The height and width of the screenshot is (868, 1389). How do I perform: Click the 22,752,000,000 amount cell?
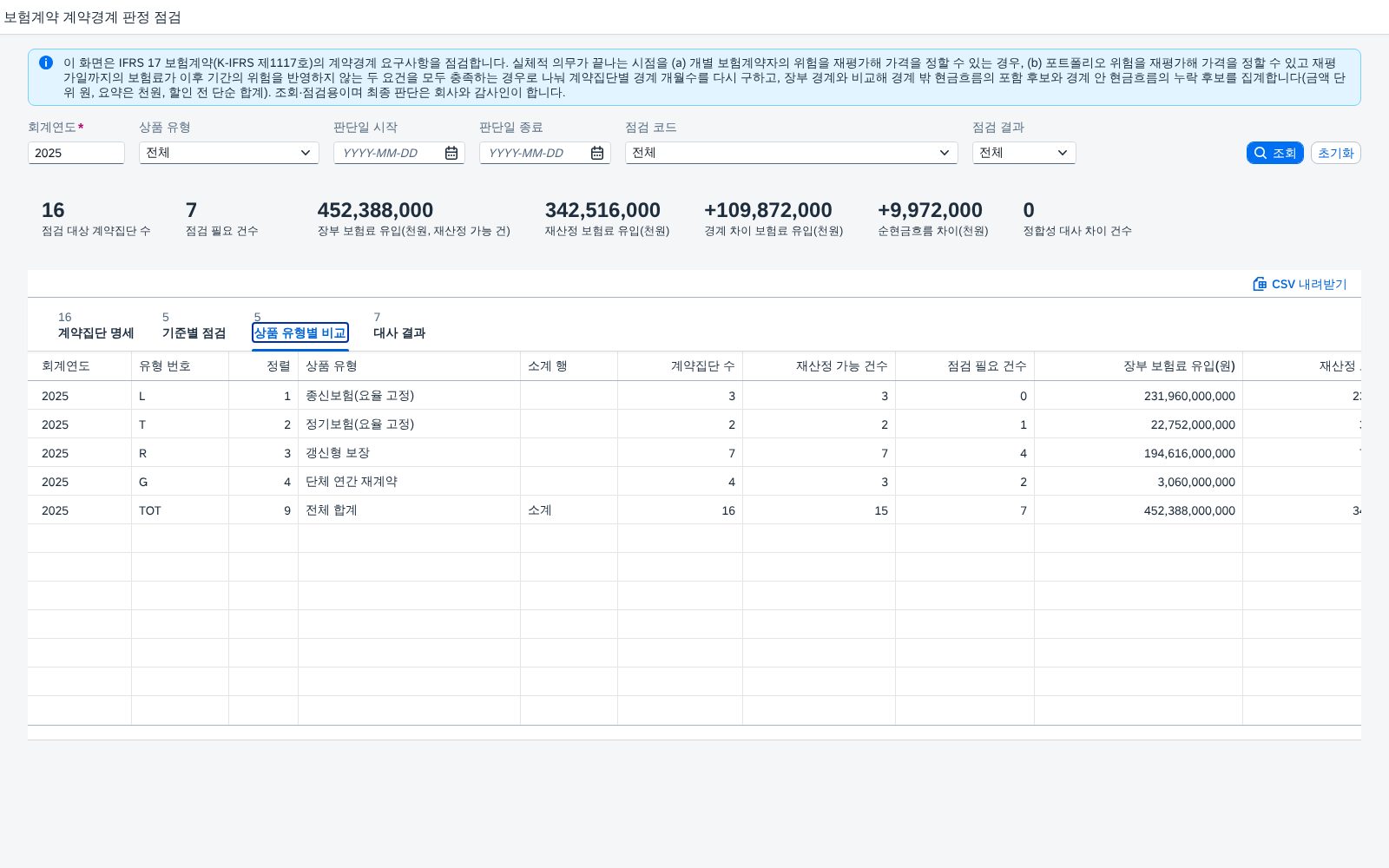point(1138,424)
